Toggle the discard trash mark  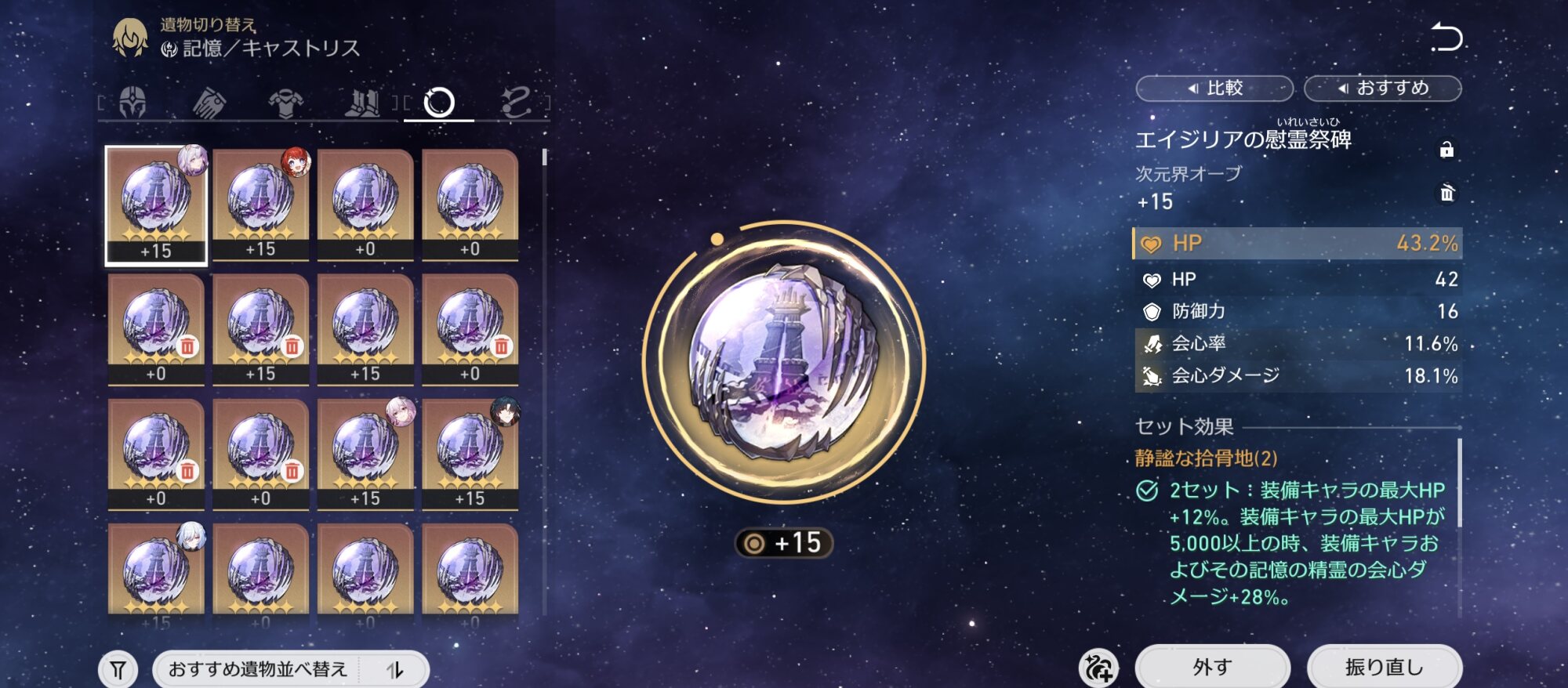pyautogui.click(x=1446, y=193)
